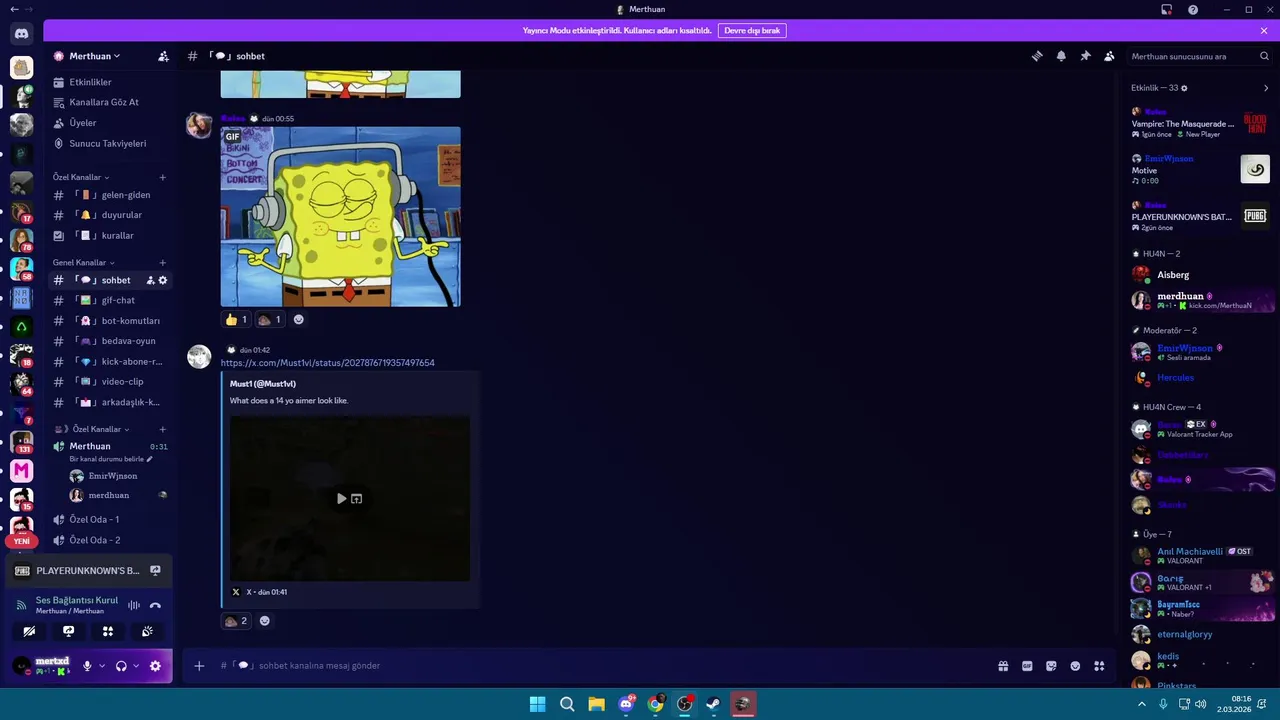
Task: Share your screen from voice panel
Action: (68, 631)
